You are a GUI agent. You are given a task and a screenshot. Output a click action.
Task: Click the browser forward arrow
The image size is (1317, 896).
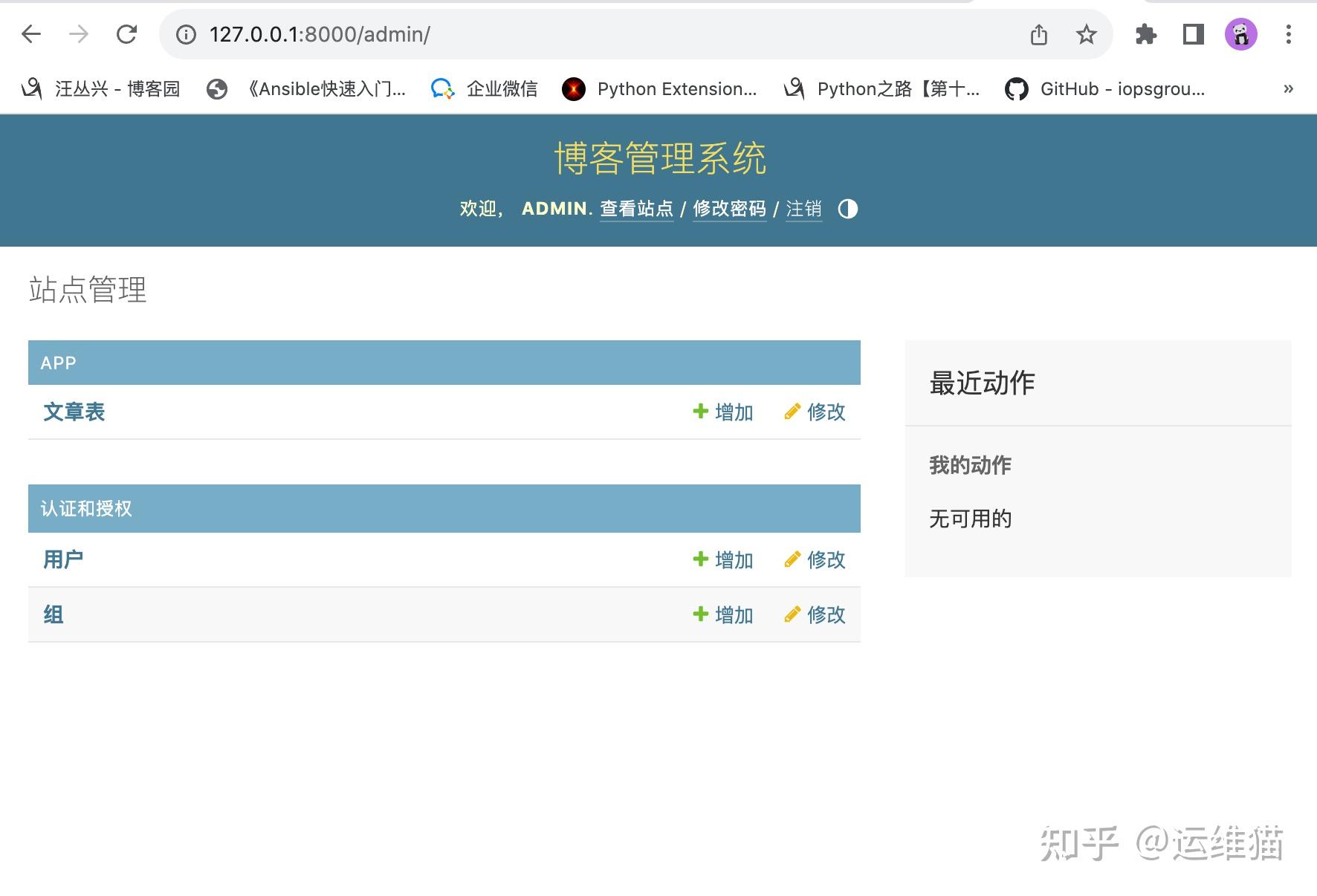(79, 34)
